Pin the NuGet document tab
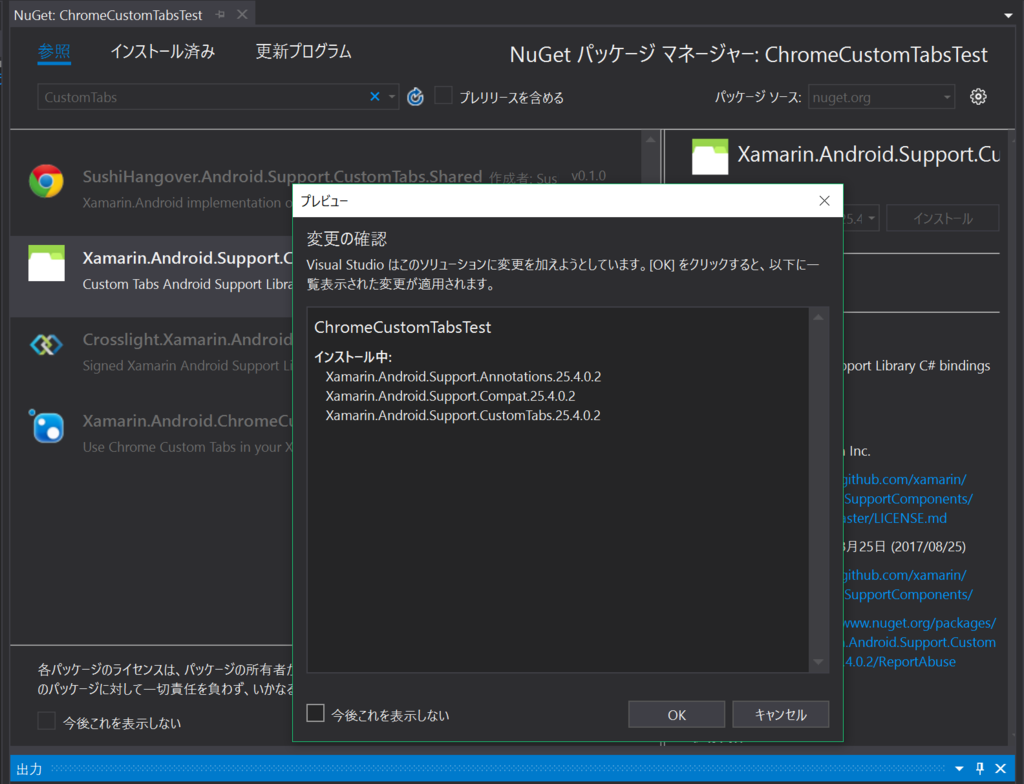Viewport: 1024px width, 784px height. coord(221,14)
